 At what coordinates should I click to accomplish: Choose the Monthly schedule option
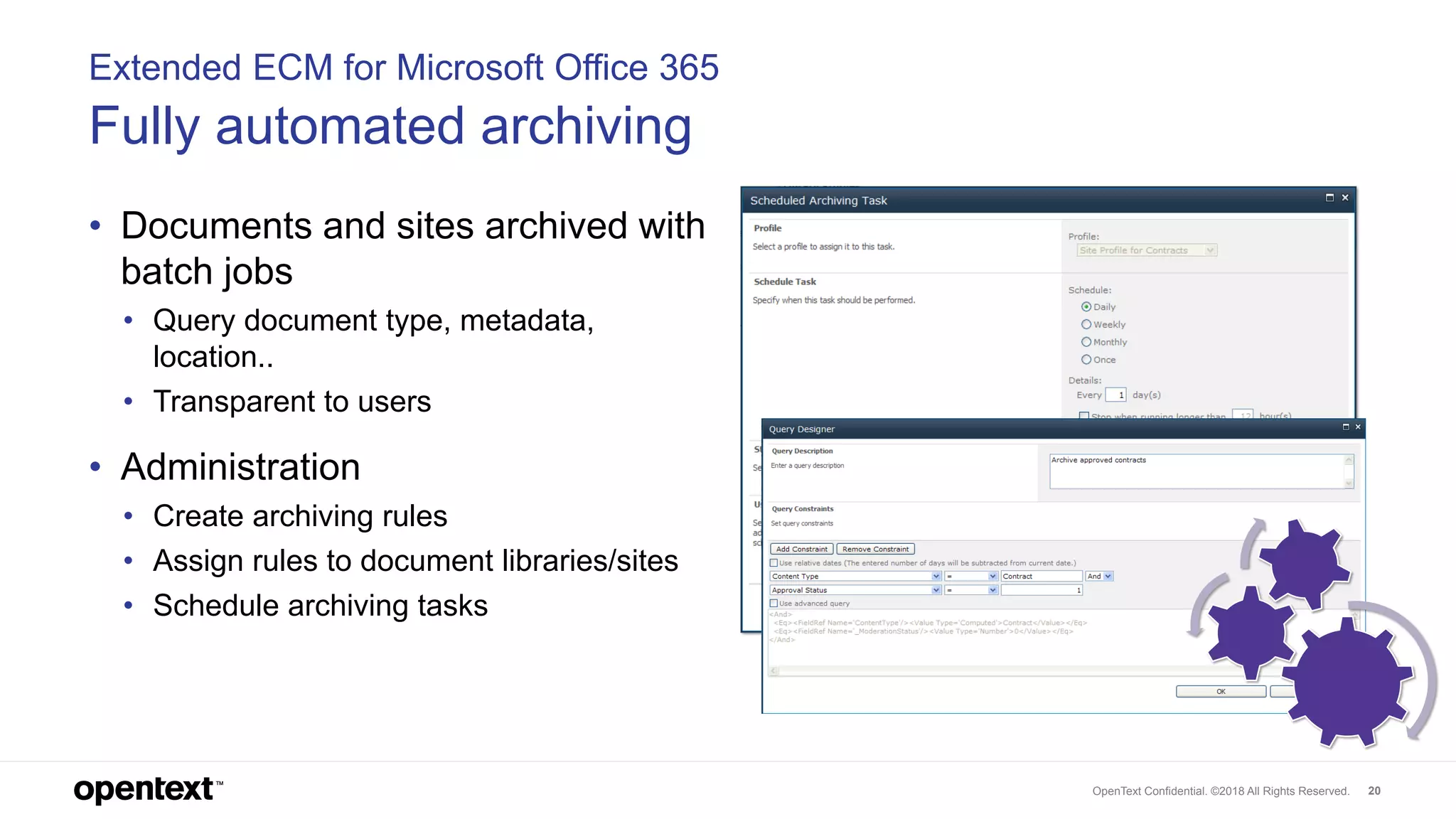point(1086,342)
